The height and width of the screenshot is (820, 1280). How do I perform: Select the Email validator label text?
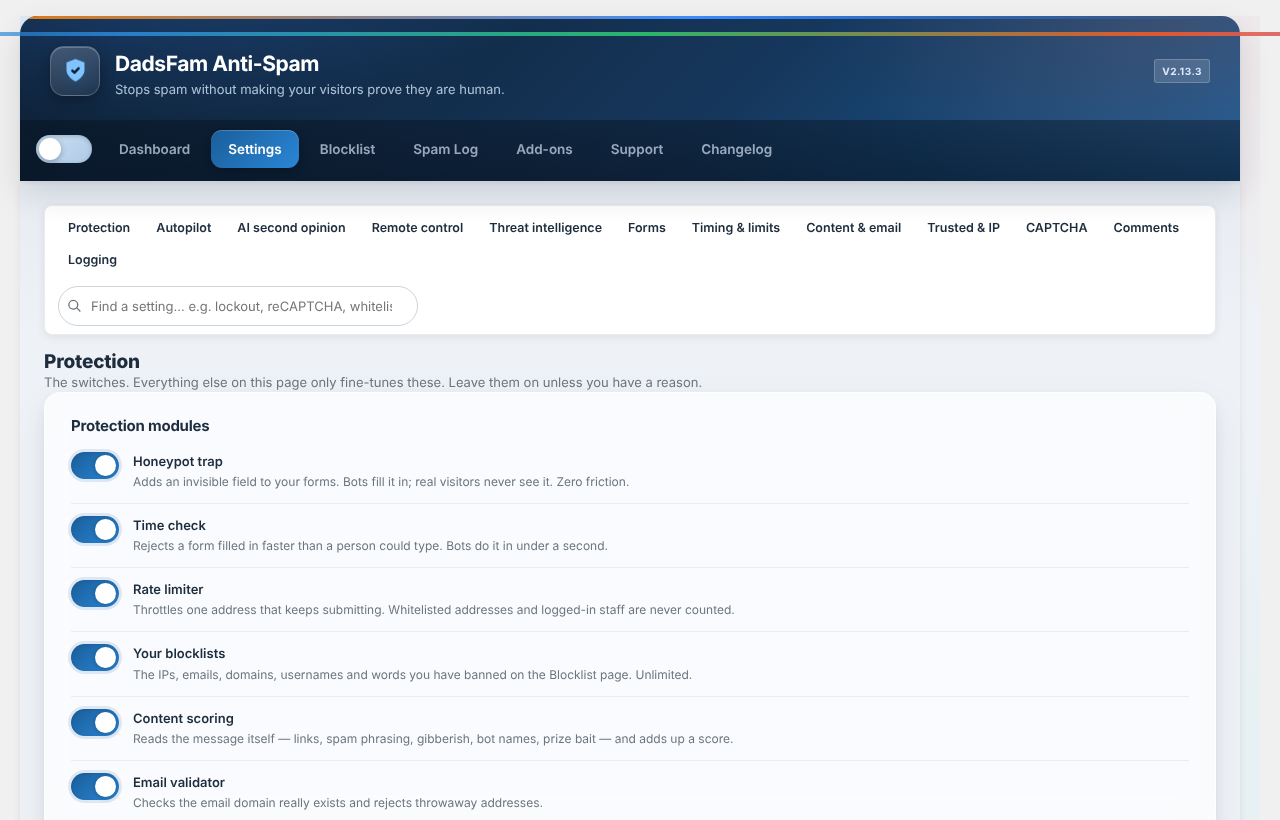(179, 782)
